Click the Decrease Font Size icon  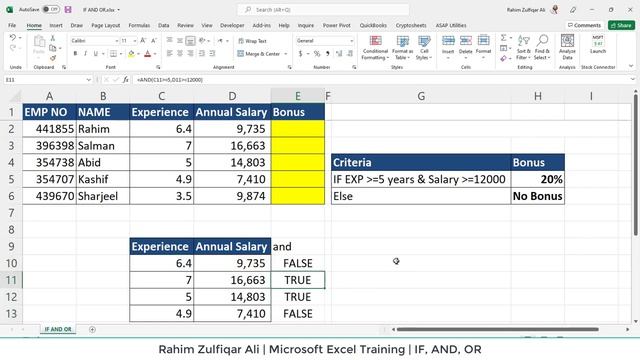[x=154, y=40]
